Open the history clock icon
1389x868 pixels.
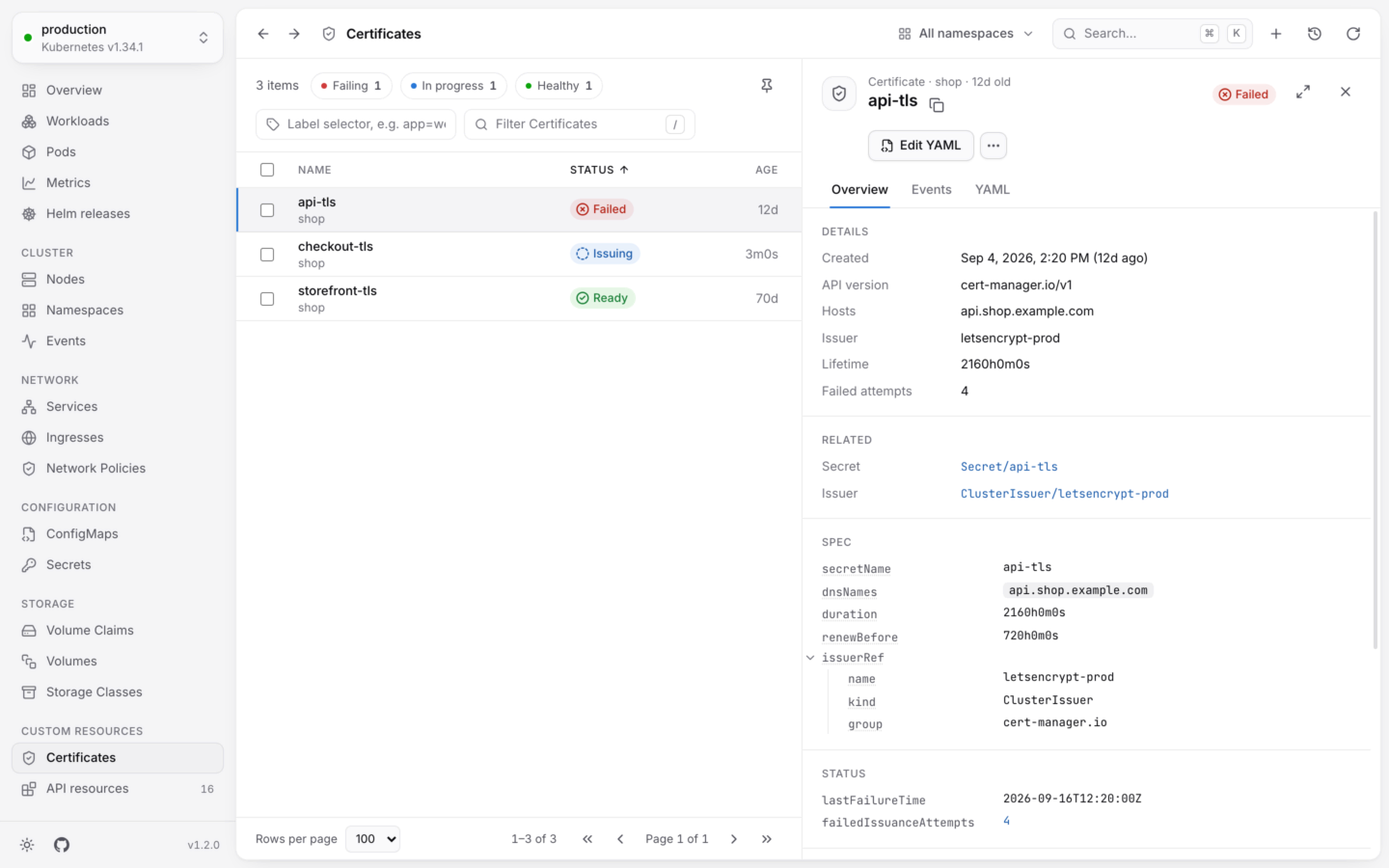click(x=1315, y=34)
